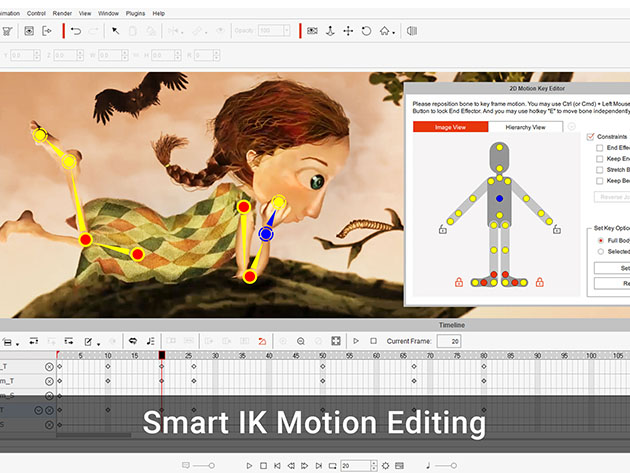Click the timeline track collapse icon
The width and height of the screenshot is (630, 473).
34,341
